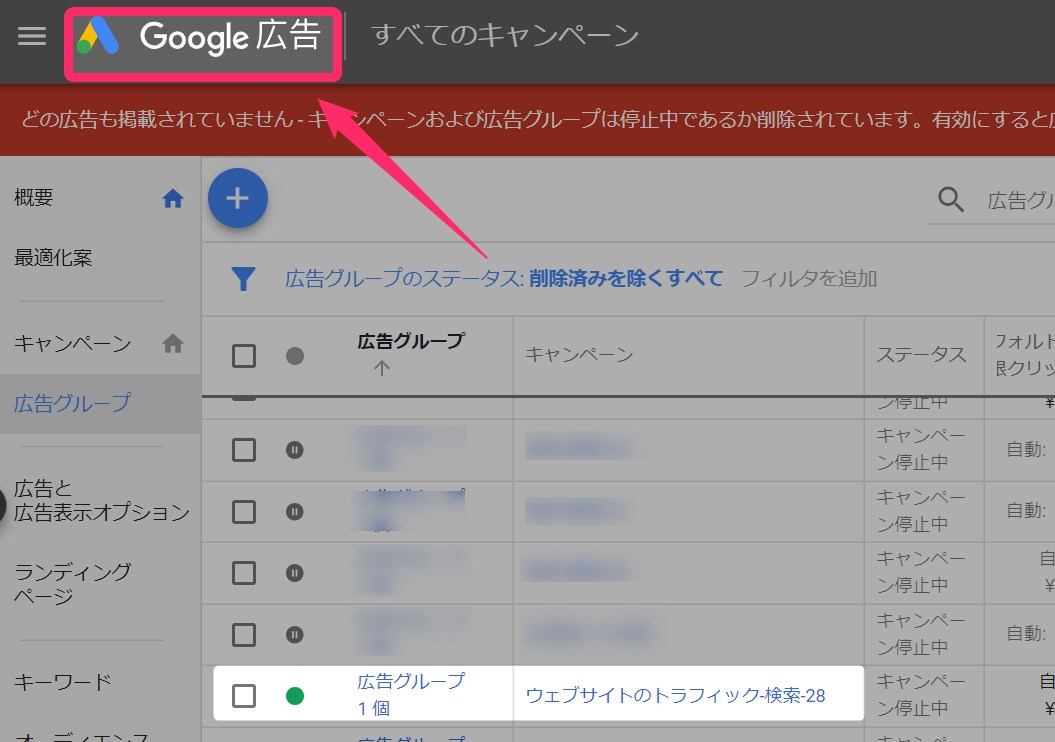
Task: Click キャンペーン停止中 status in ウェブサイトのトラフィック-検索-28 row
Action: click(x=921, y=694)
